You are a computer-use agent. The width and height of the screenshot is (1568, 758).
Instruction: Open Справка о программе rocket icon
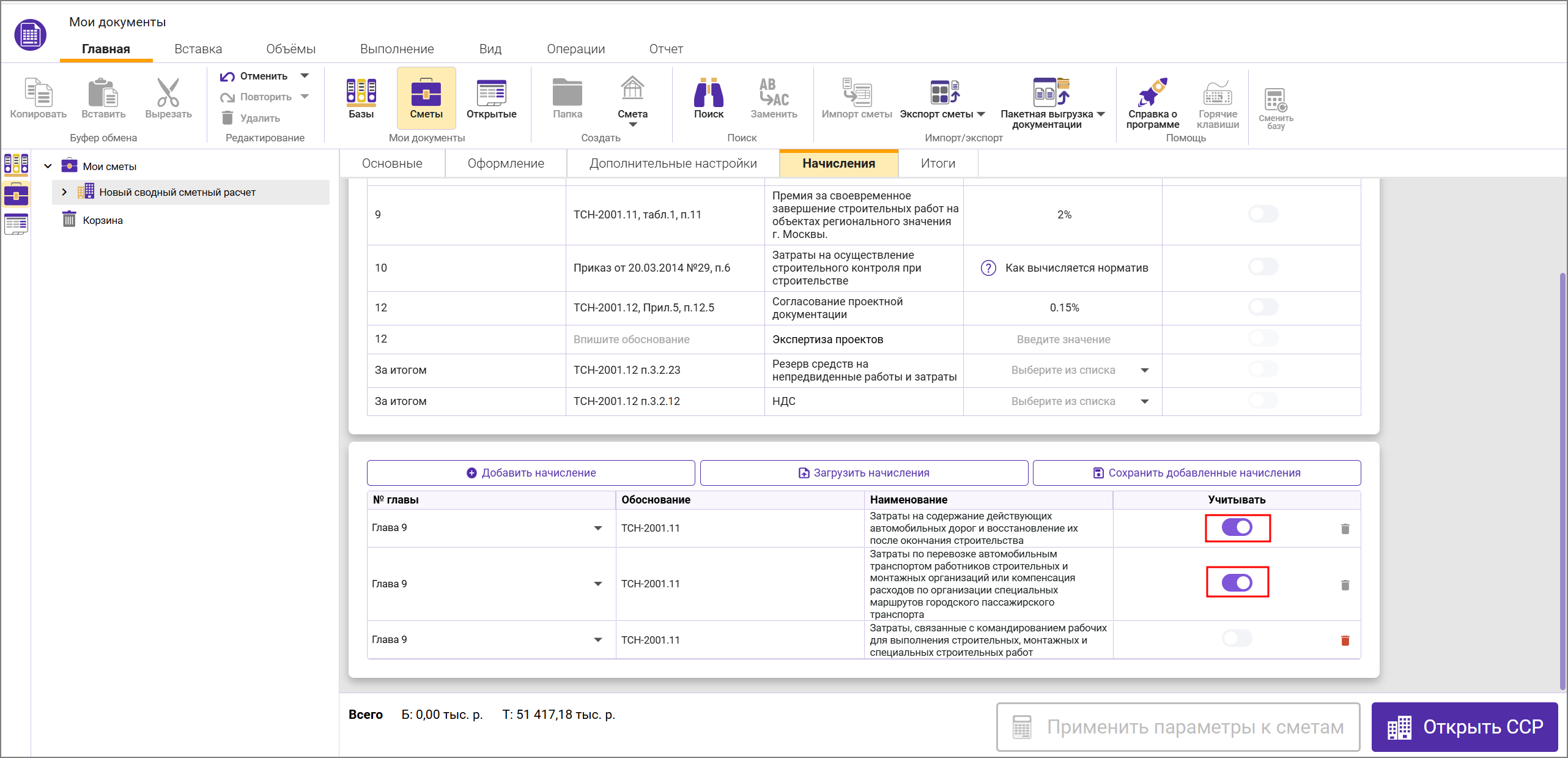[x=1152, y=94]
